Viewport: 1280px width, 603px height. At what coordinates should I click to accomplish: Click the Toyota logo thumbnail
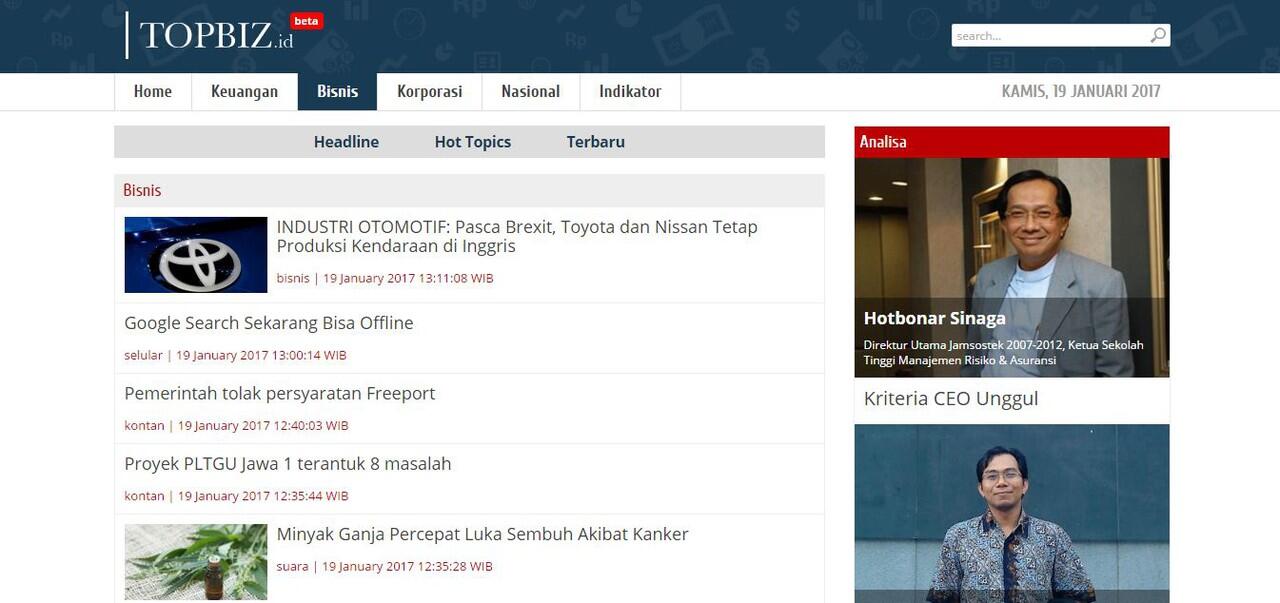tap(196, 255)
